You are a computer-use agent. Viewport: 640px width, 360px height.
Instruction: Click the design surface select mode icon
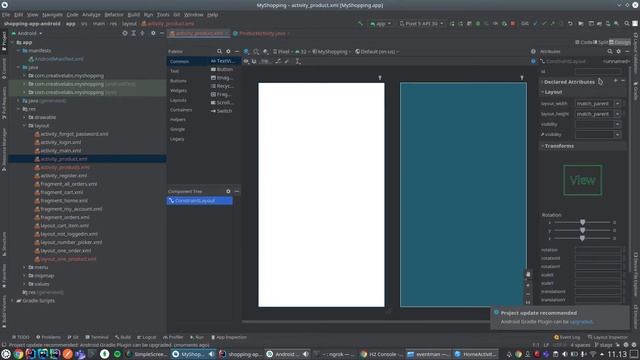246,52
